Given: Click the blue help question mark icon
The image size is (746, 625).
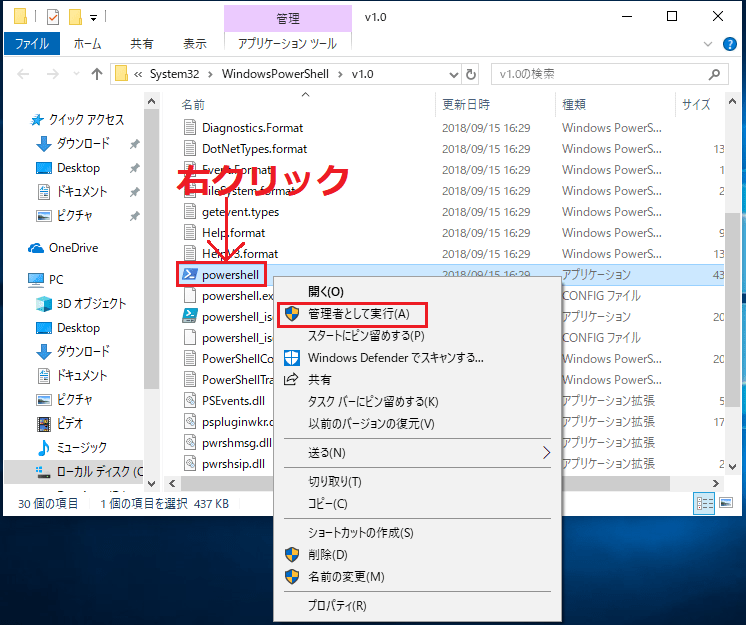Looking at the screenshot, I should point(729,44).
